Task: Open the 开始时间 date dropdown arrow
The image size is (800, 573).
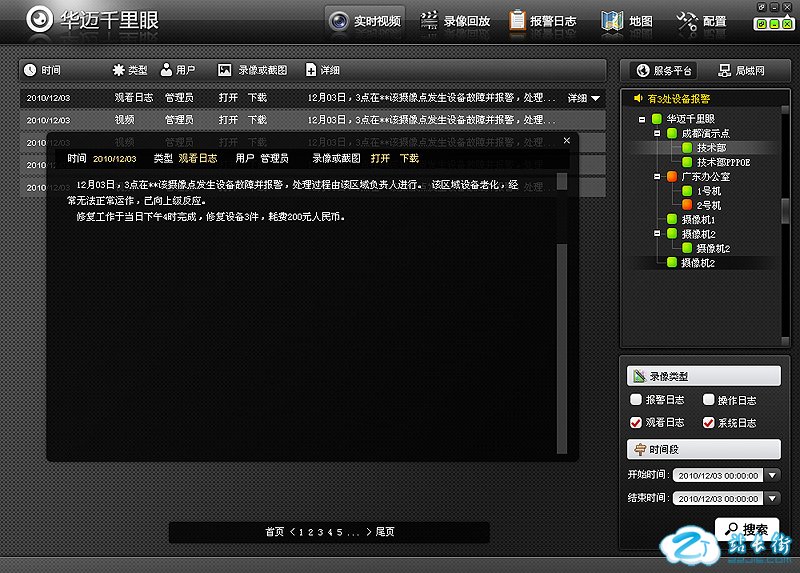Action: click(772, 475)
